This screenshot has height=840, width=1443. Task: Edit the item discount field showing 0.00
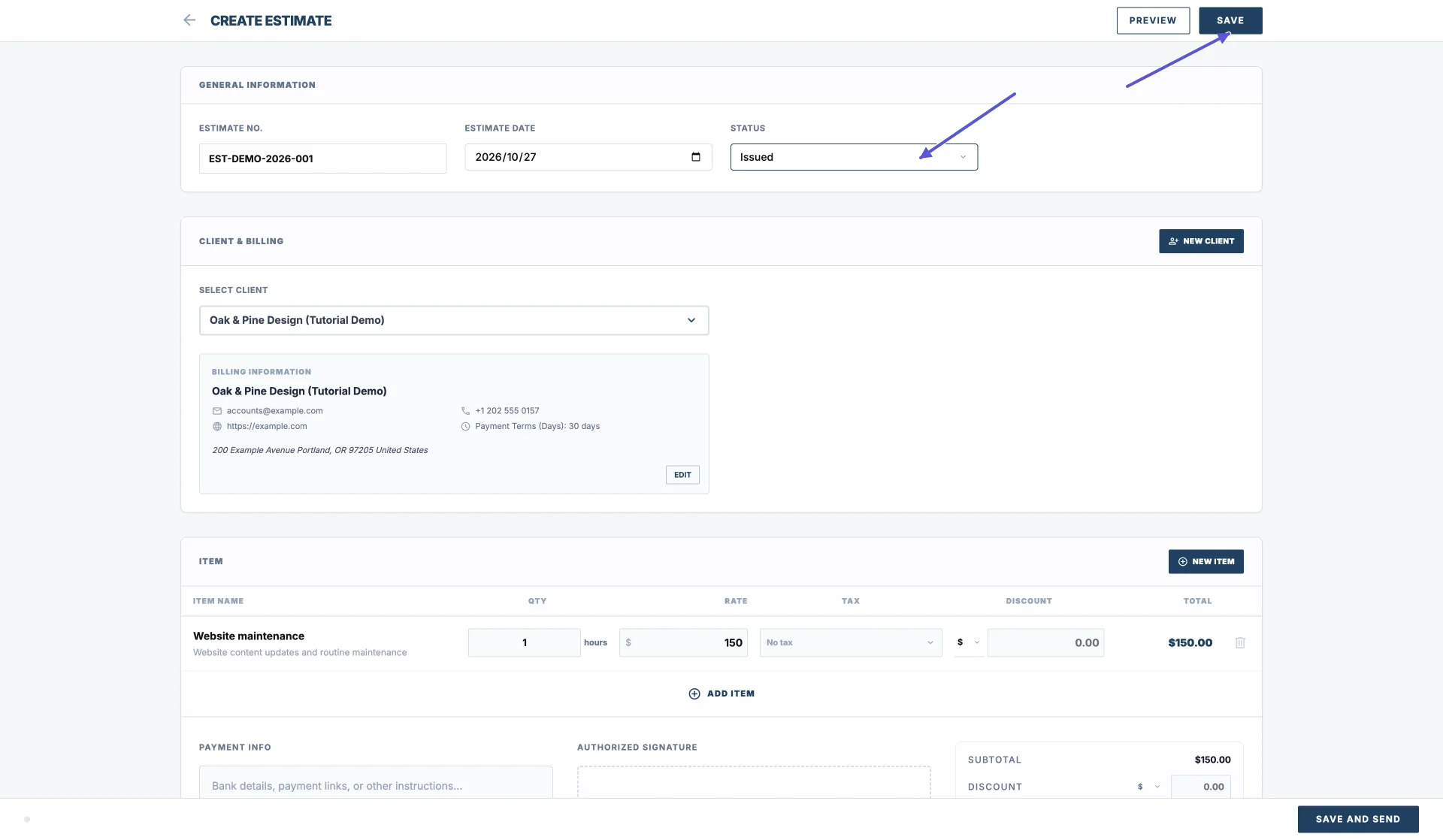(x=1045, y=642)
